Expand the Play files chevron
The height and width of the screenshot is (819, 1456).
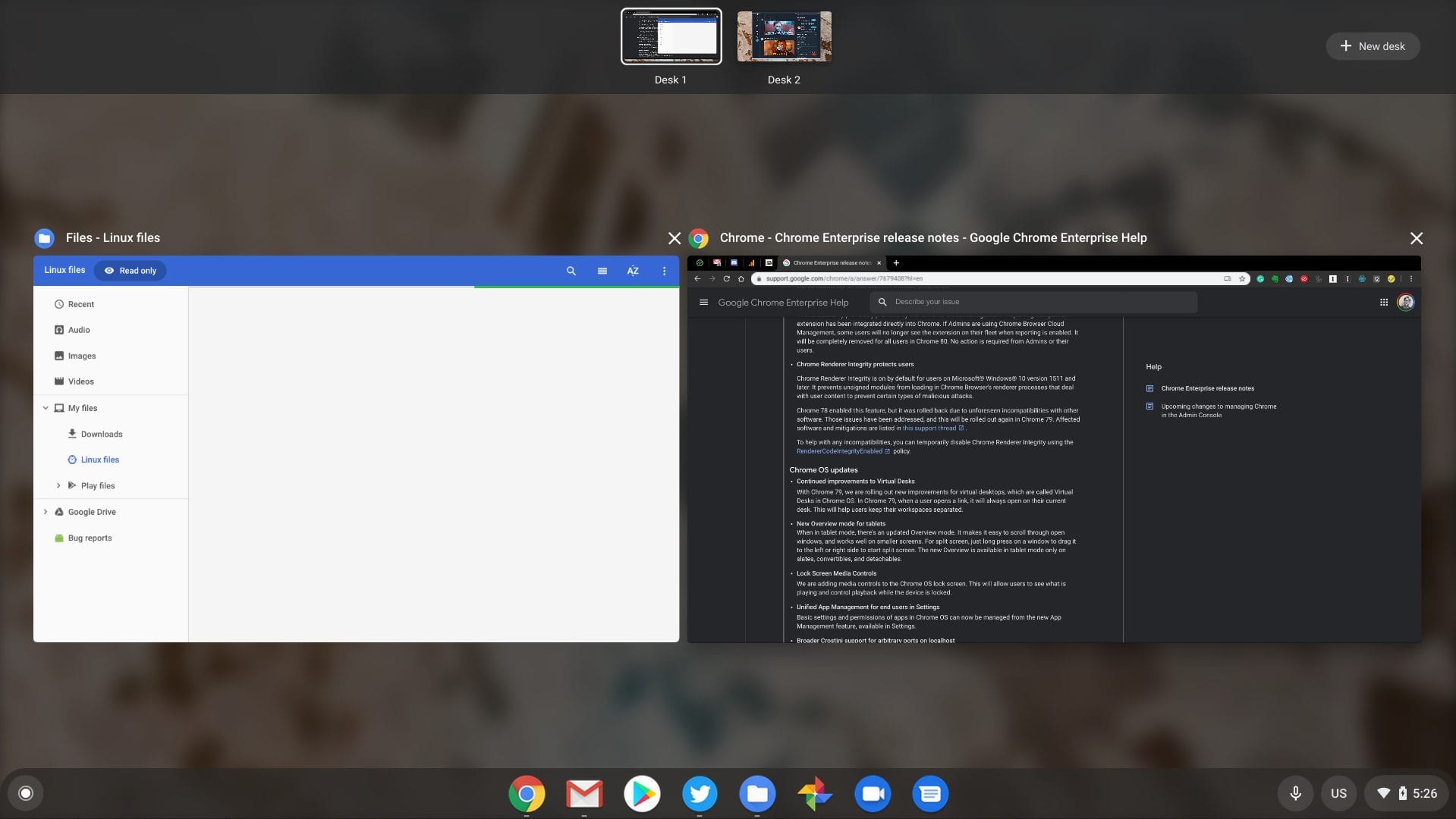pos(58,485)
